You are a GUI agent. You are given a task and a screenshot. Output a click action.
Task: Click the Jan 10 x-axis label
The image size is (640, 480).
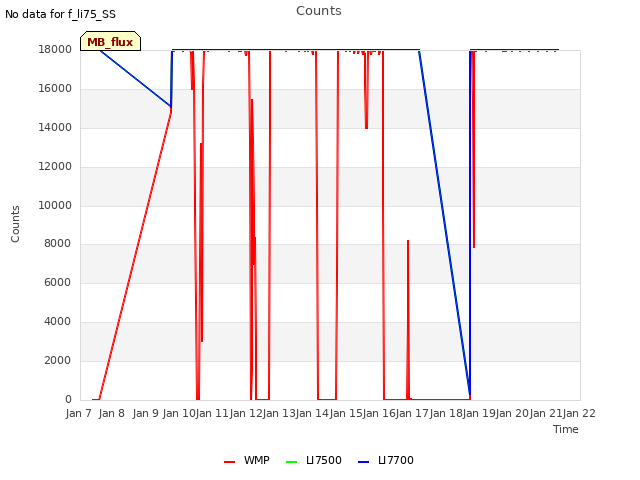179,413
